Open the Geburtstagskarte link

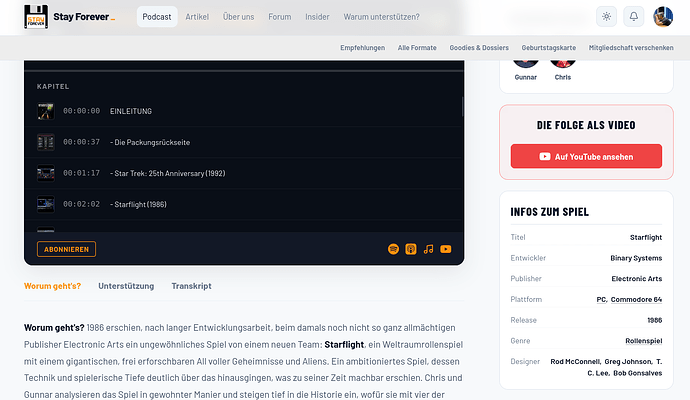tap(549, 48)
